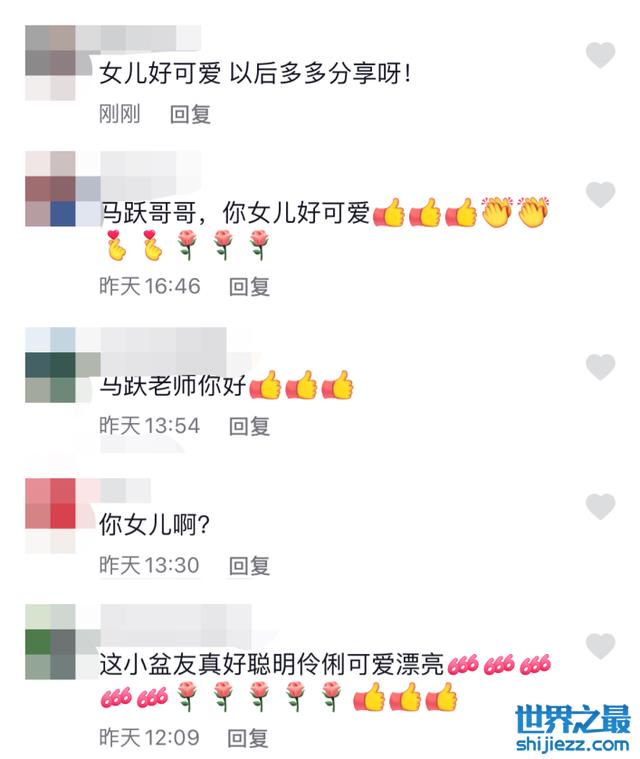The width and height of the screenshot is (640, 759).
Task: Open the shijiezz.com link
Action: point(573,744)
